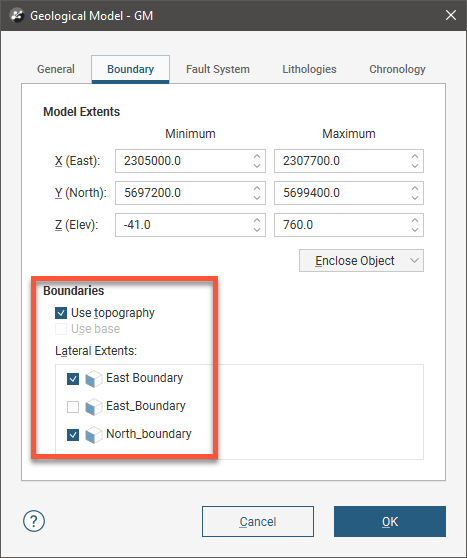Image resolution: width=467 pixels, height=558 pixels.
Task: Decrease Z Elev maximum with down arrow
Action: pos(415,230)
